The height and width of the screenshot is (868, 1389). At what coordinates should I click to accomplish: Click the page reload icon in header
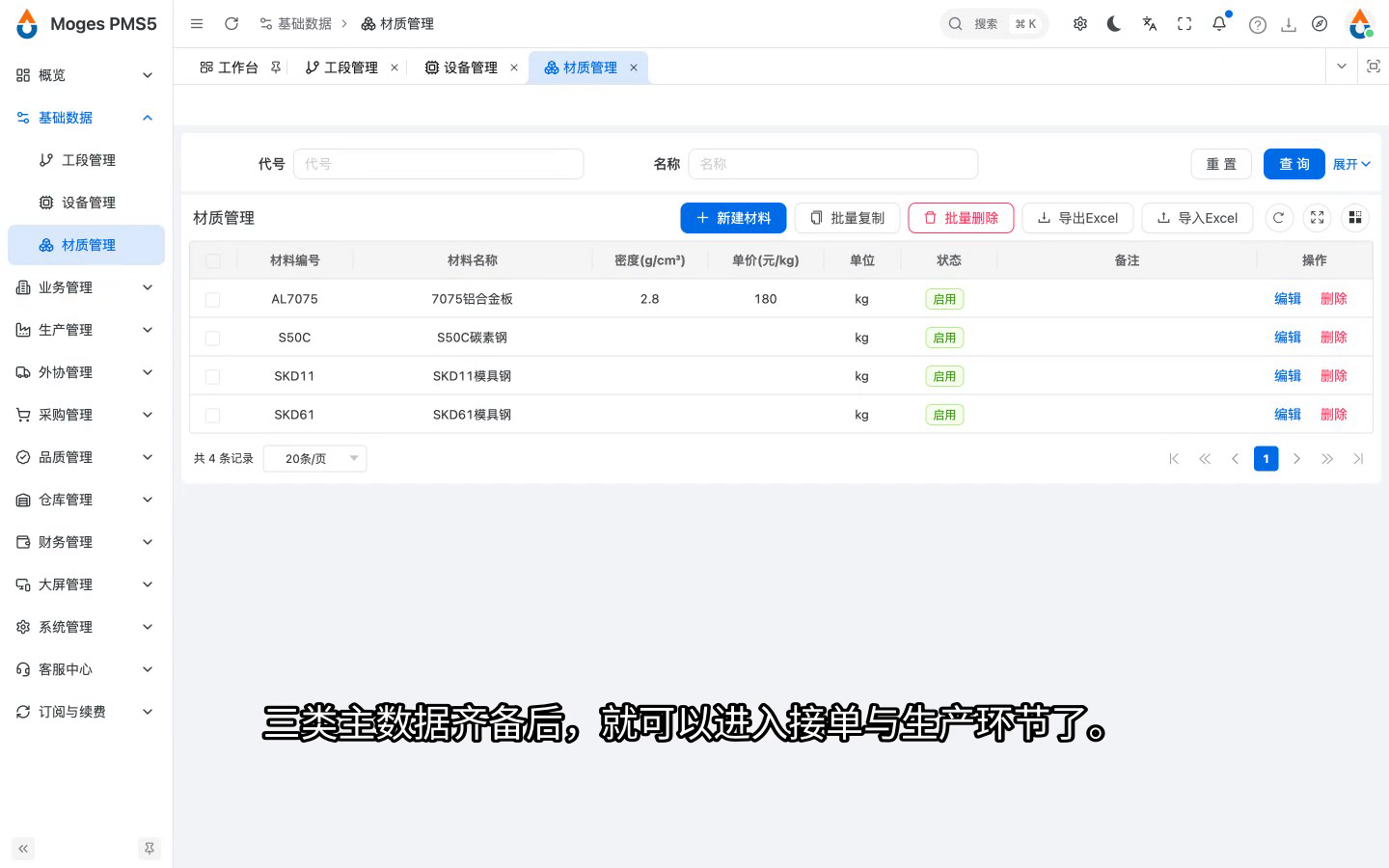[x=231, y=24]
